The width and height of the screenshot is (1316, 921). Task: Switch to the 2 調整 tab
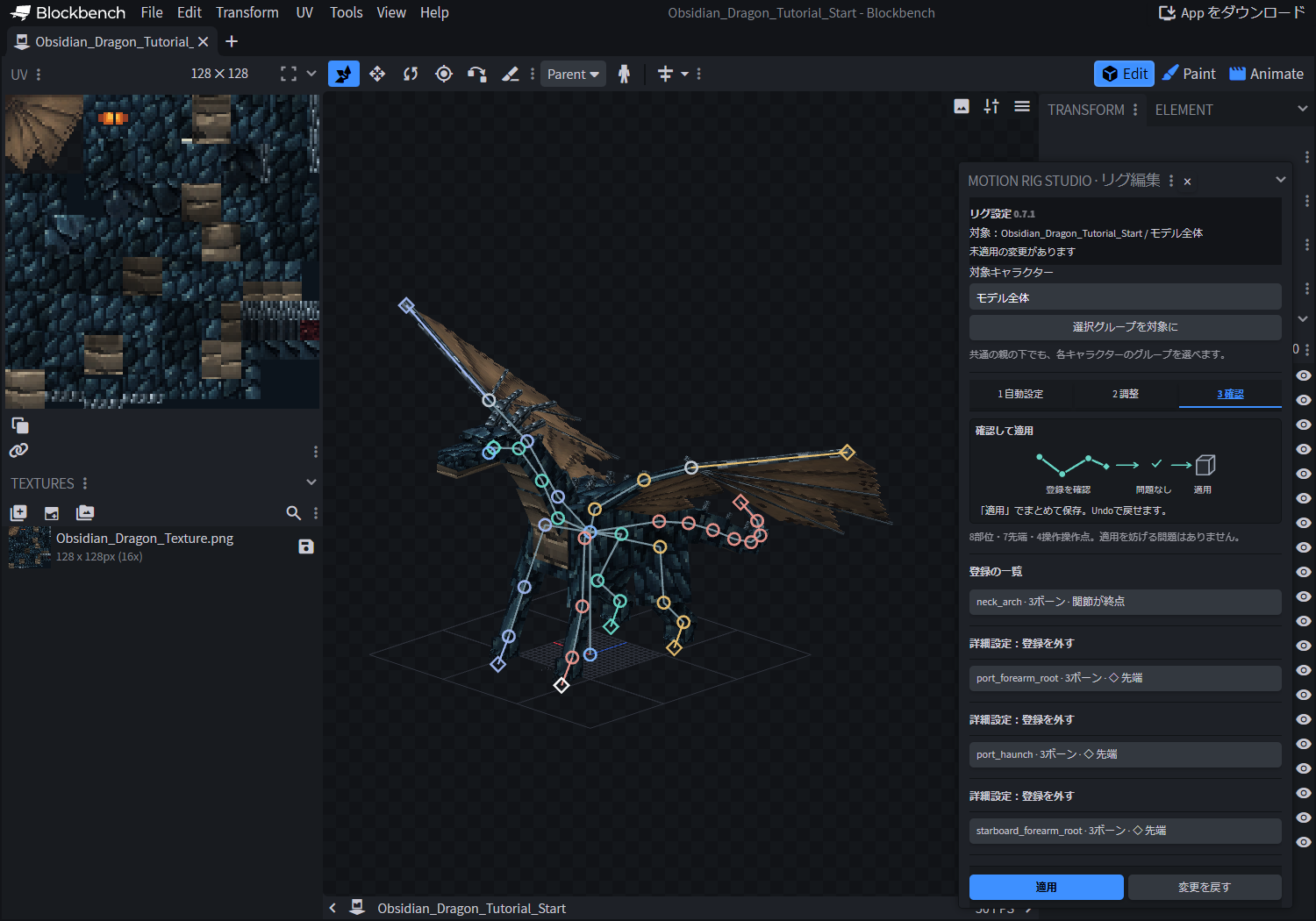(x=1126, y=394)
